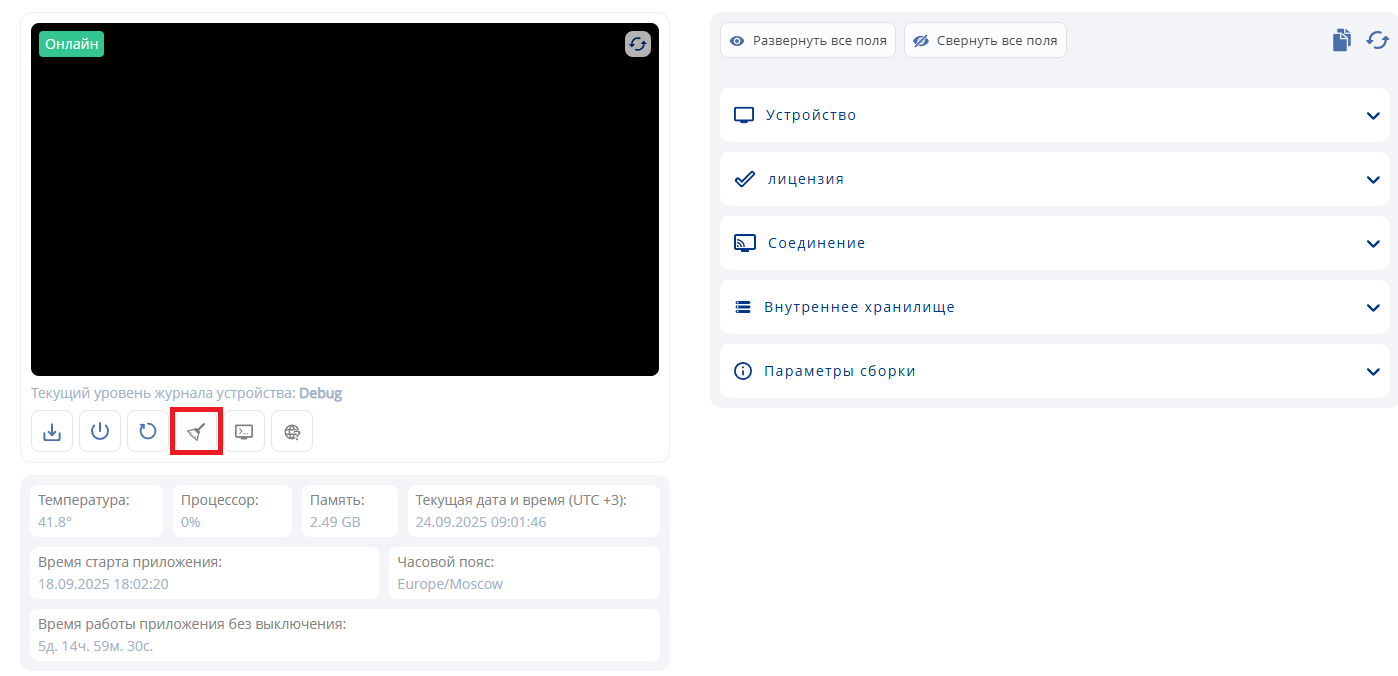Refresh the device screenshot preview
Screen dimensions: 1398x676
(x=638, y=44)
